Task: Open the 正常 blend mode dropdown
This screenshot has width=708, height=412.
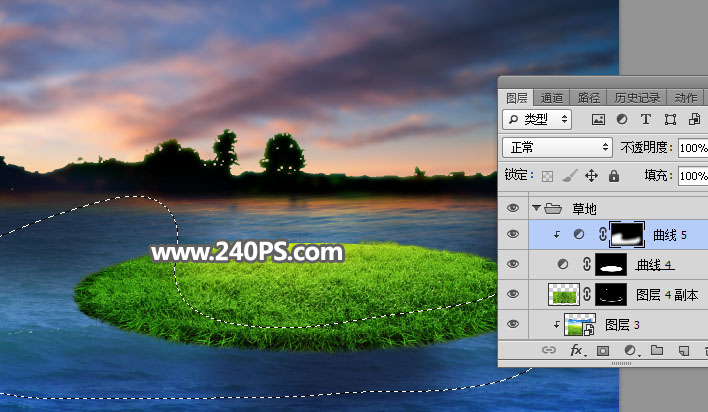Action: [x=557, y=147]
